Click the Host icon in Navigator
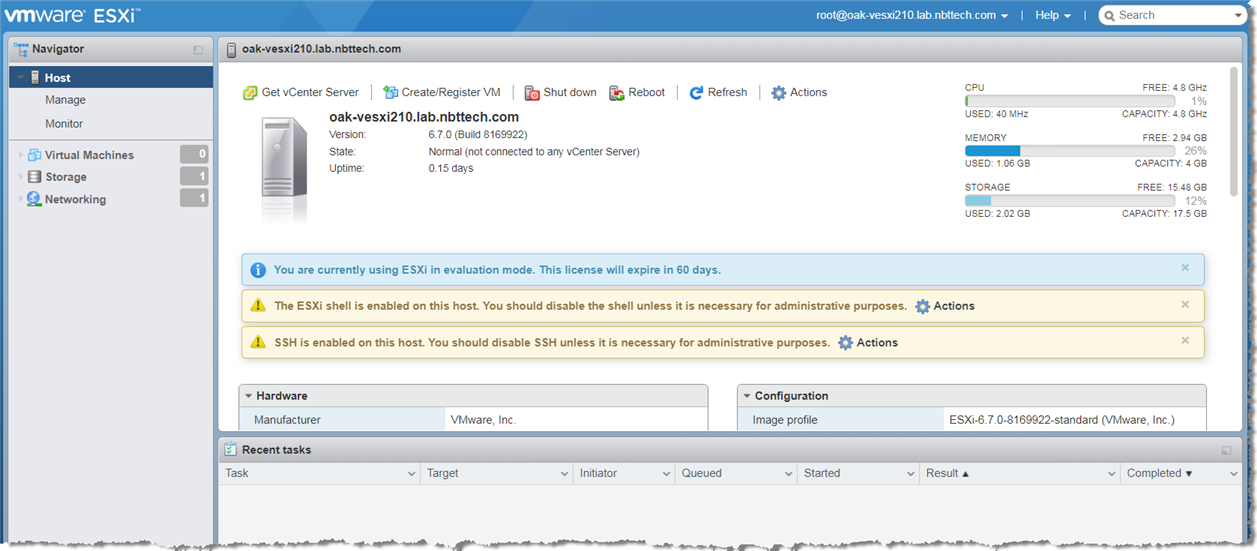This screenshot has width=1257, height=551. pyautogui.click(x=34, y=77)
